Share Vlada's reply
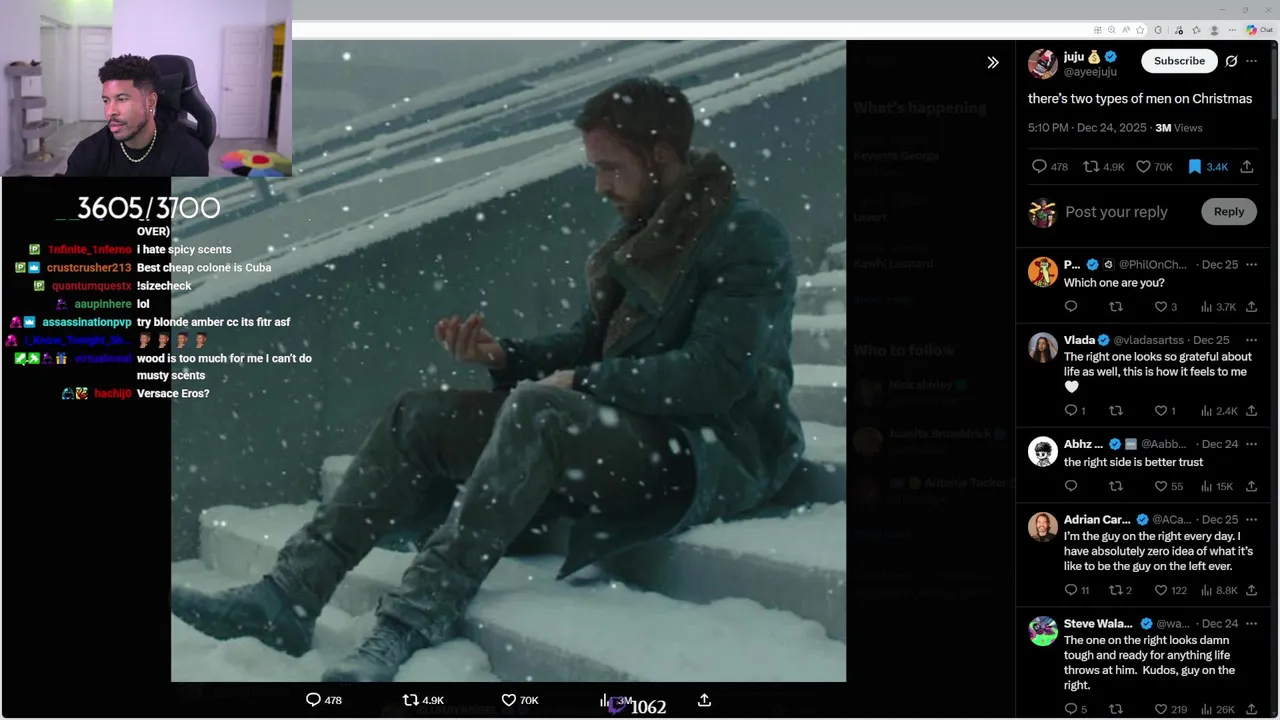 click(x=1251, y=410)
